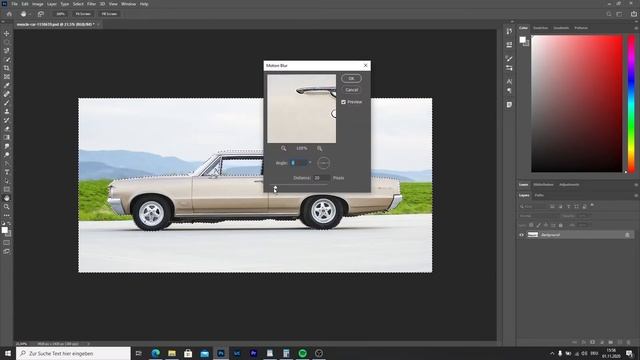Select the Type tool
The width and height of the screenshot is (640, 360).
7,172
